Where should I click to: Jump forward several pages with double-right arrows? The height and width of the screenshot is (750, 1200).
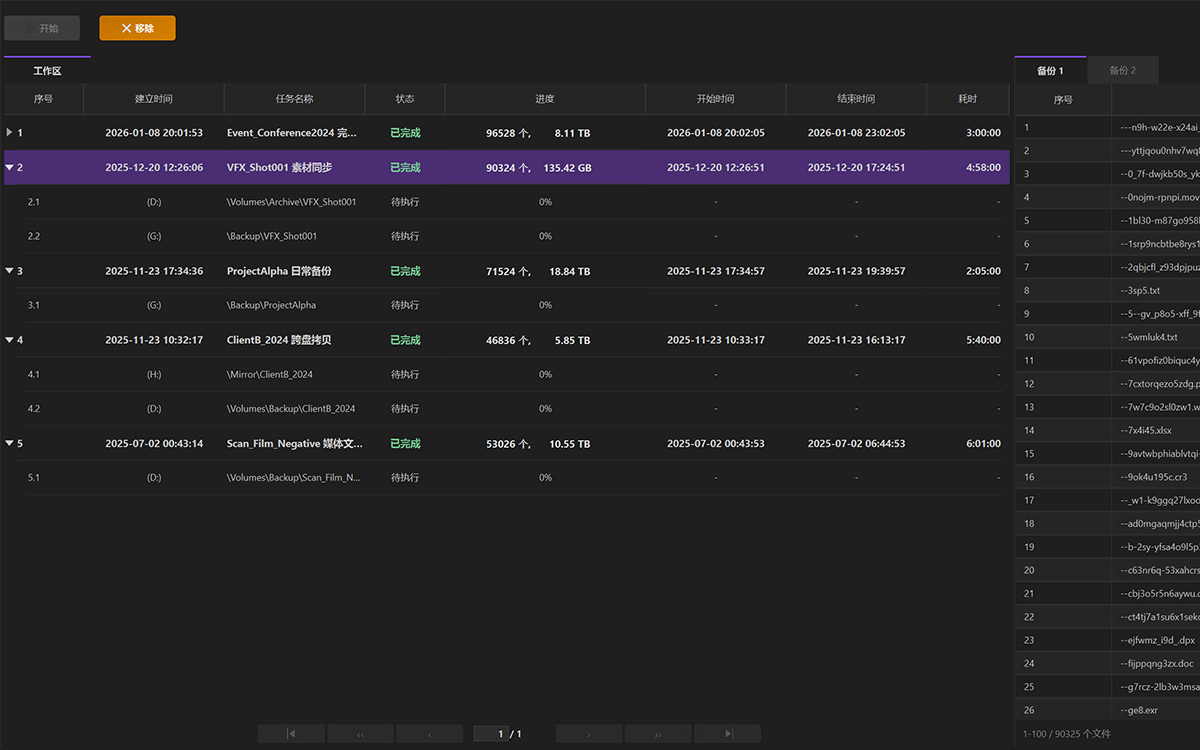[658, 734]
